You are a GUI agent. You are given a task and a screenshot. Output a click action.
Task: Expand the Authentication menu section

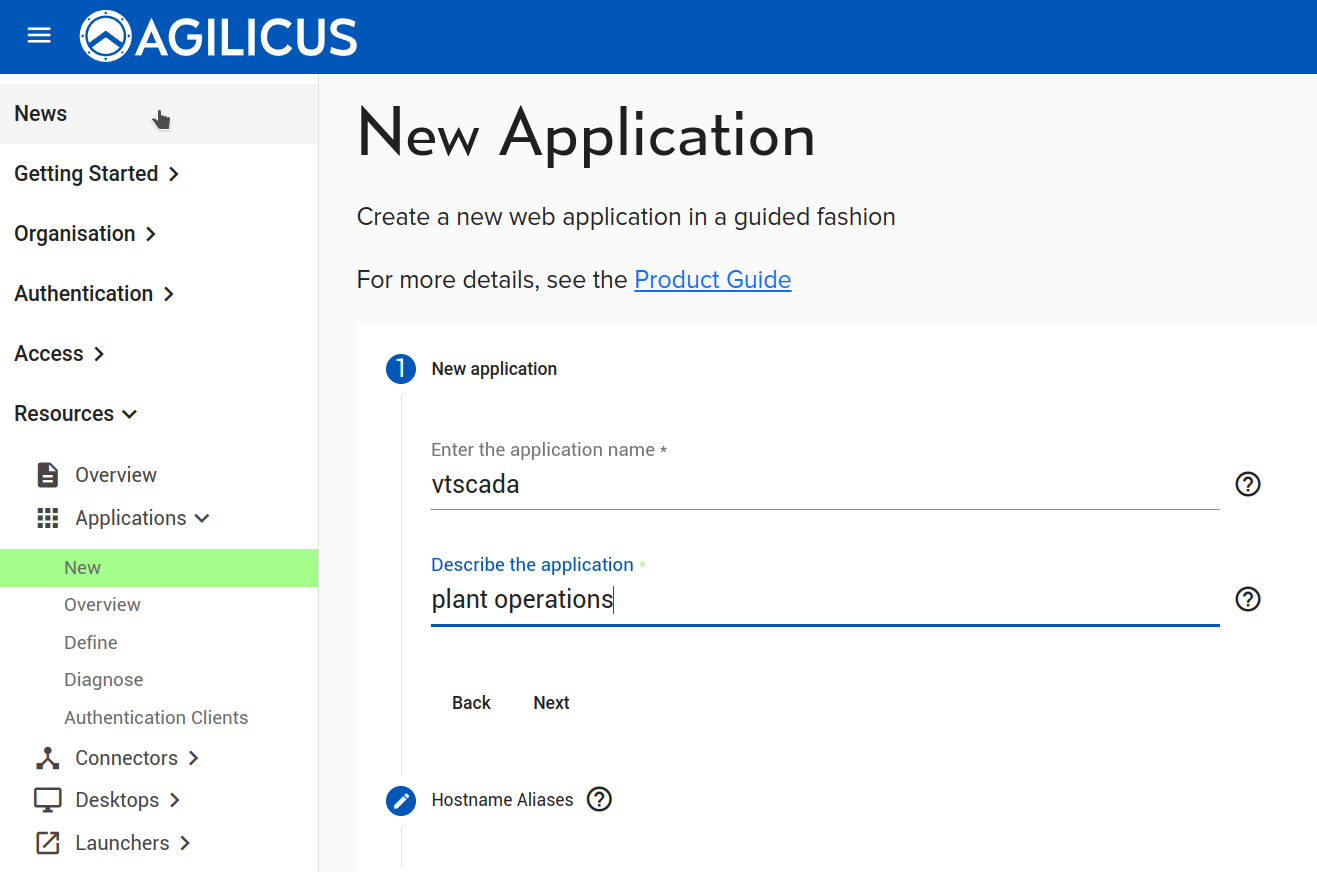coord(94,294)
